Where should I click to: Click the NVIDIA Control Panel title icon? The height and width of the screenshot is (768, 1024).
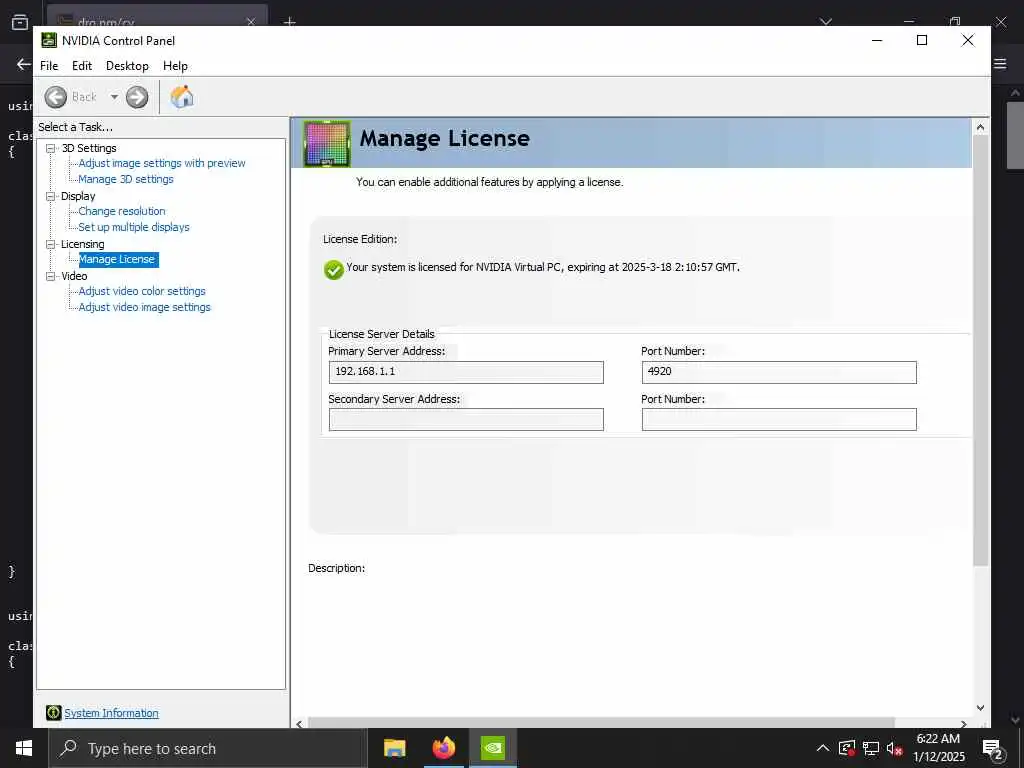(49, 40)
